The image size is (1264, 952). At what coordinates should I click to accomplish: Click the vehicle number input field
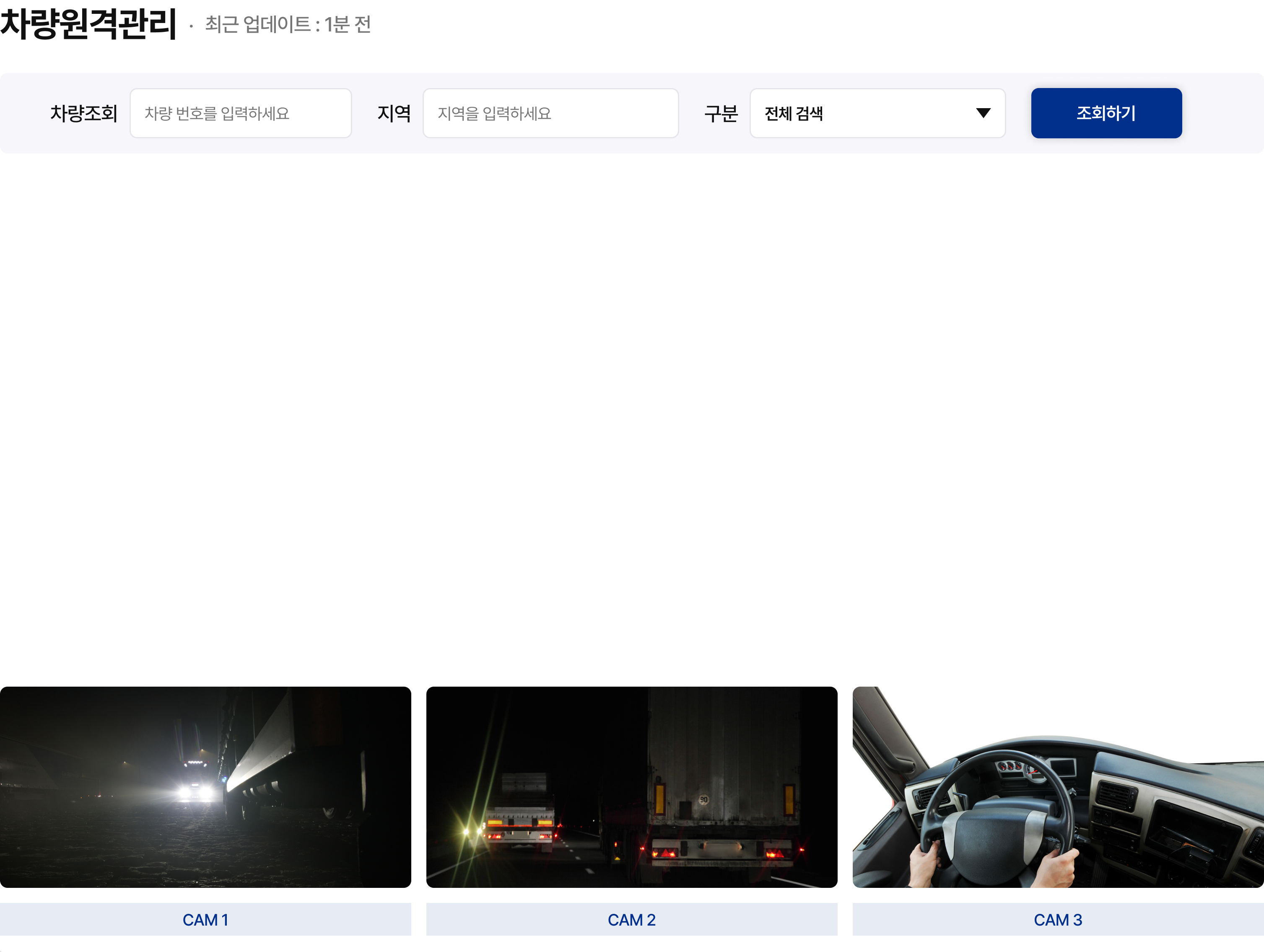pyautogui.click(x=241, y=113)
